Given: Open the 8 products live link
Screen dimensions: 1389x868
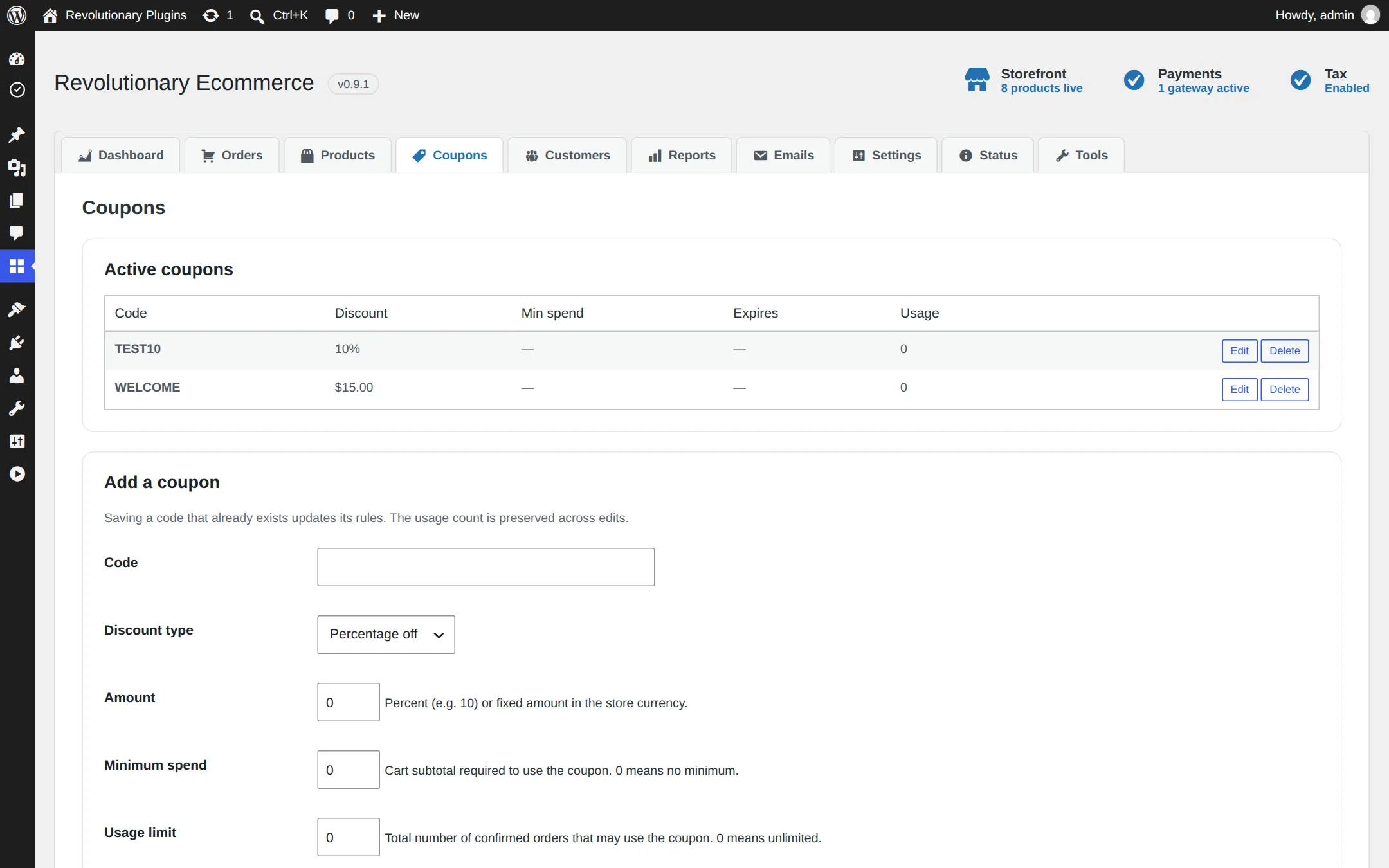Looking at the screenshot, I should tap(1041, 88).
